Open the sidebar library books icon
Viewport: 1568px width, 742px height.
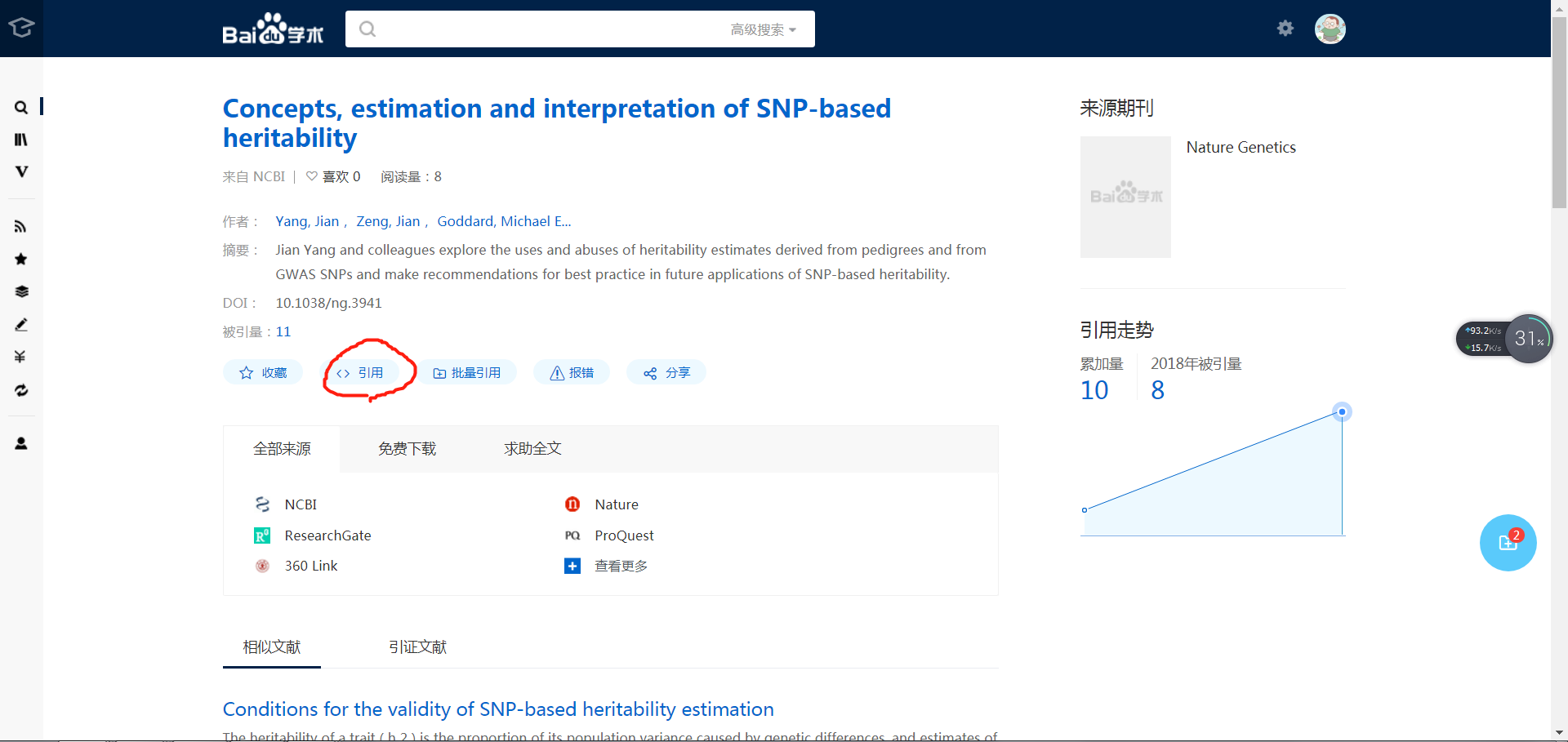(x=21, y=140)
